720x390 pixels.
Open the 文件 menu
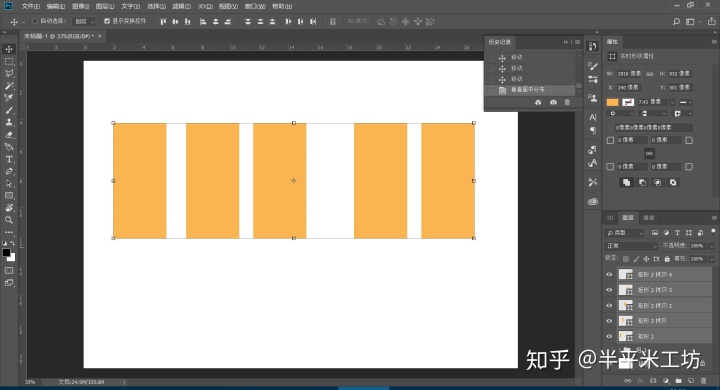click(x=31, y=6)
